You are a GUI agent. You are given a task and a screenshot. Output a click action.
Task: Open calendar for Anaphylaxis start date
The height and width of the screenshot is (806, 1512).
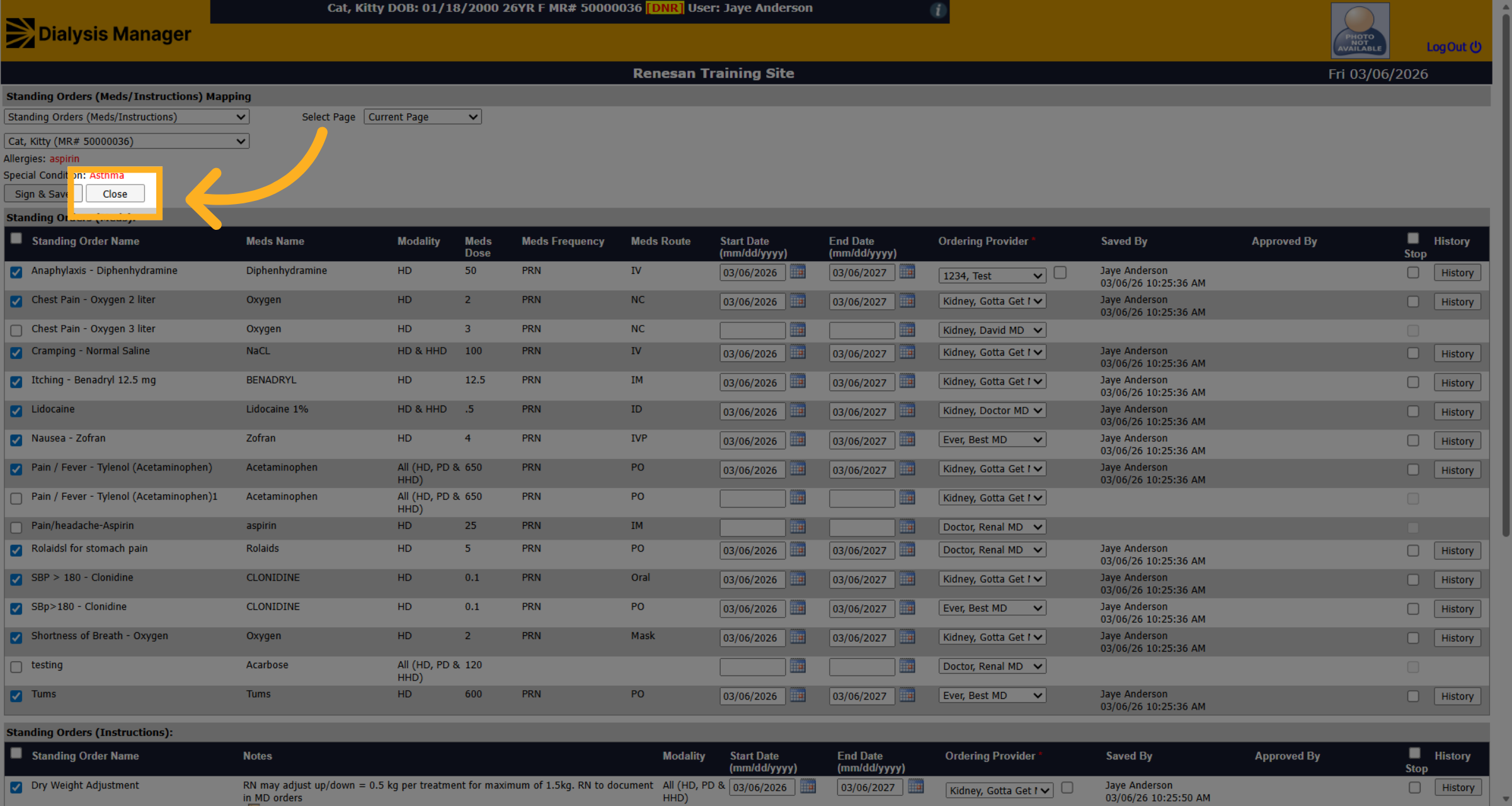click(798, 272)
